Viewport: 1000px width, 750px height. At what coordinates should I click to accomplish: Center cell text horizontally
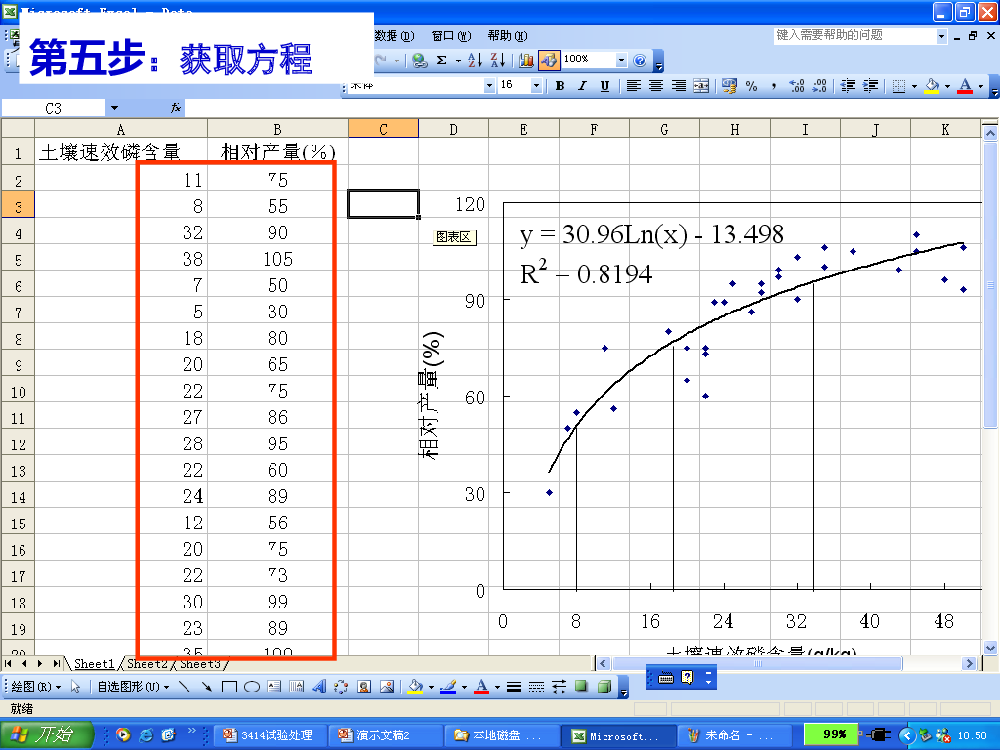[x=656, y=85]
